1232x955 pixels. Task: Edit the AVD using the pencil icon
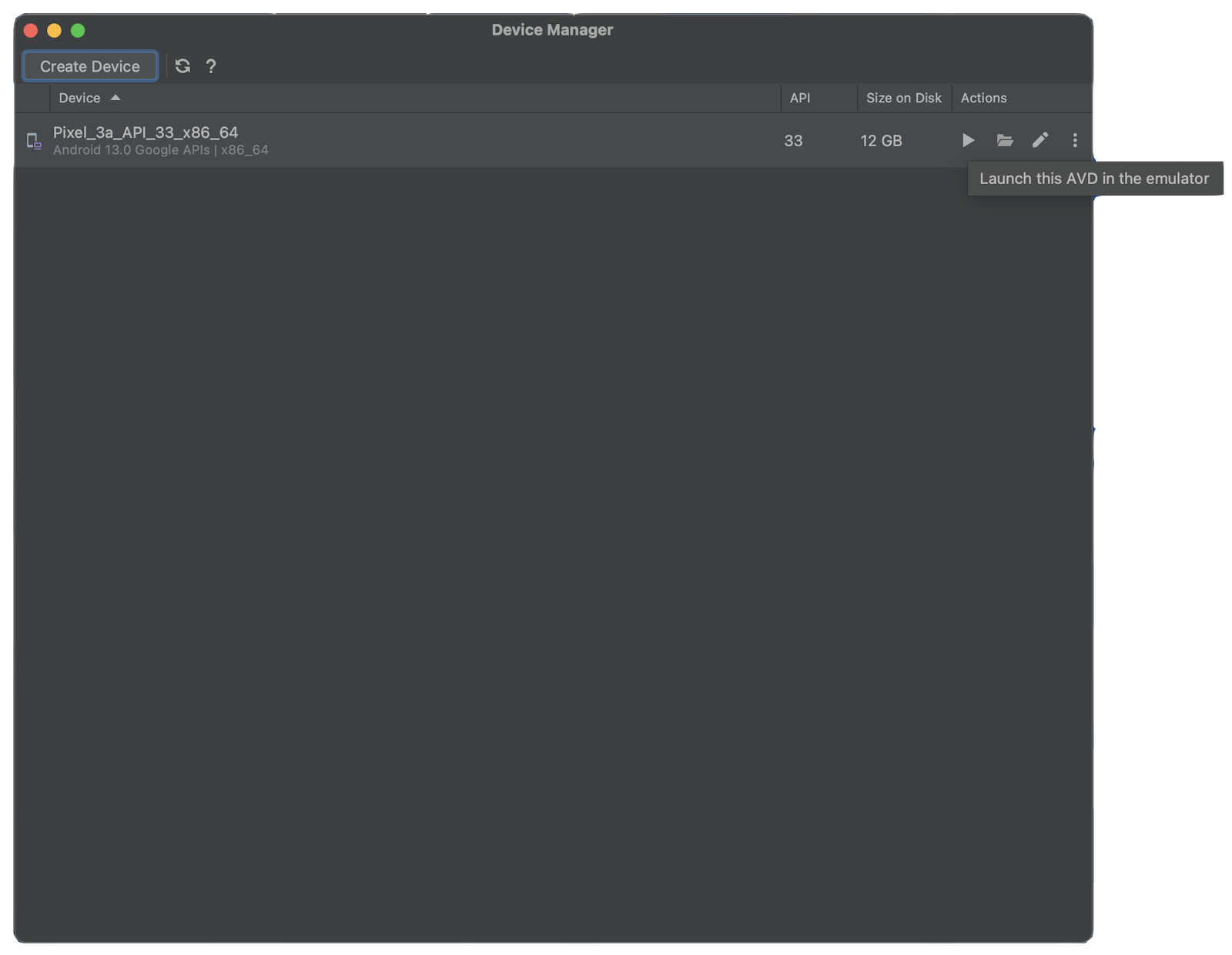coord(1040,140)
